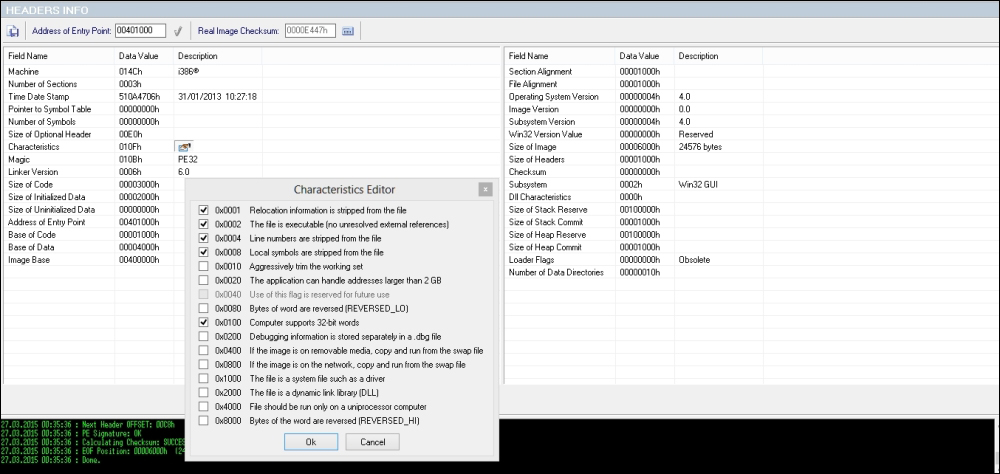1000x474 pixels.
Task: Click the Characteristics value 010Fh
Action: (131, 147)
